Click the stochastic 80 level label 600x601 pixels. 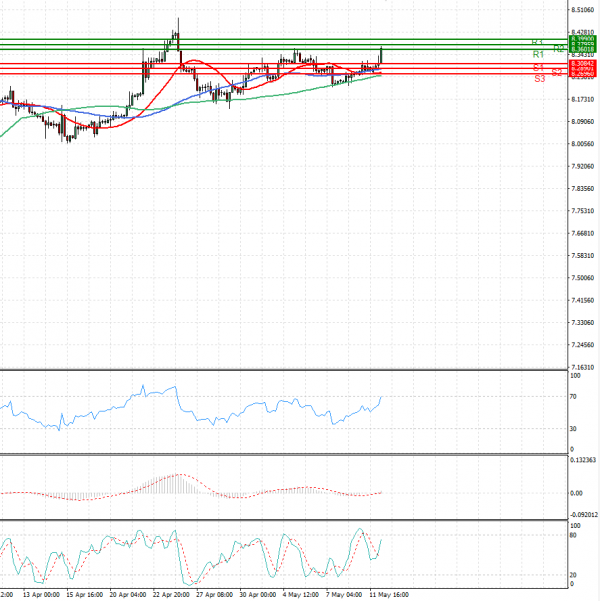tap(573, 535)
